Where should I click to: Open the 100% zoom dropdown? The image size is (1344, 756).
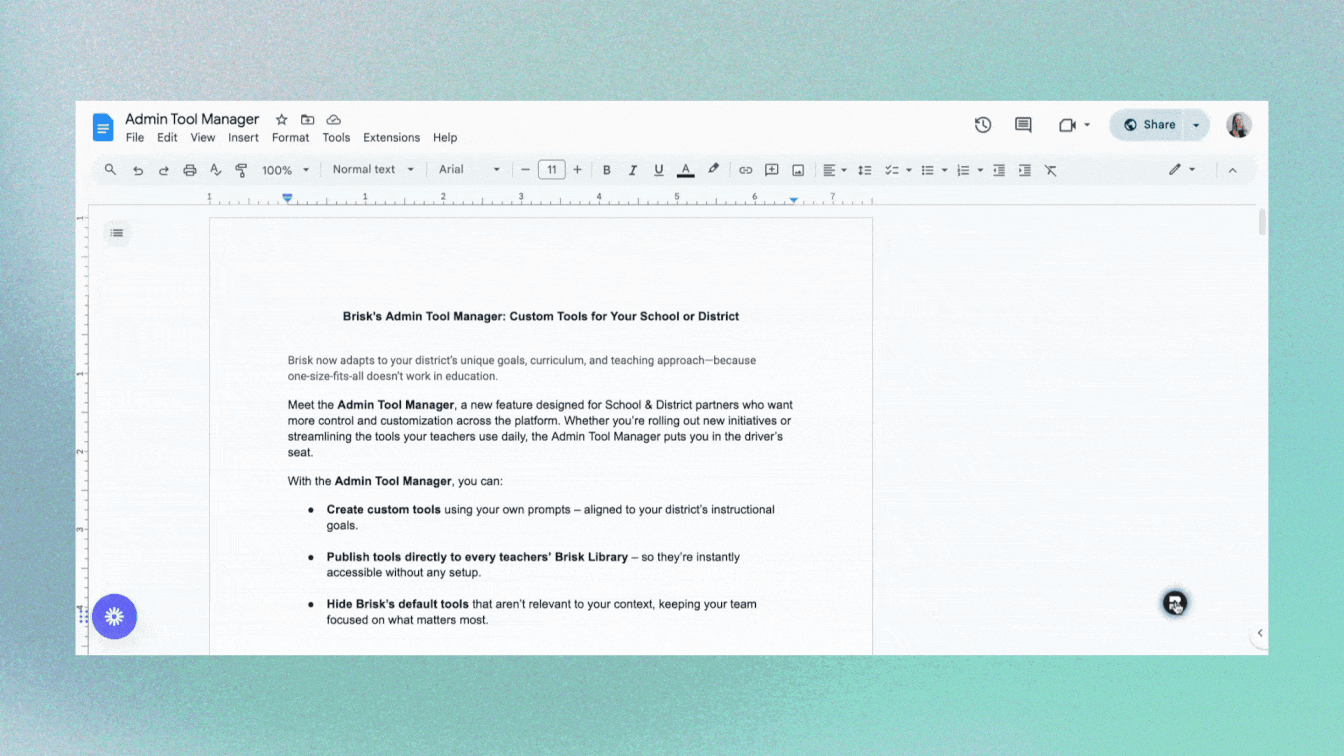(x=286, y=170)
